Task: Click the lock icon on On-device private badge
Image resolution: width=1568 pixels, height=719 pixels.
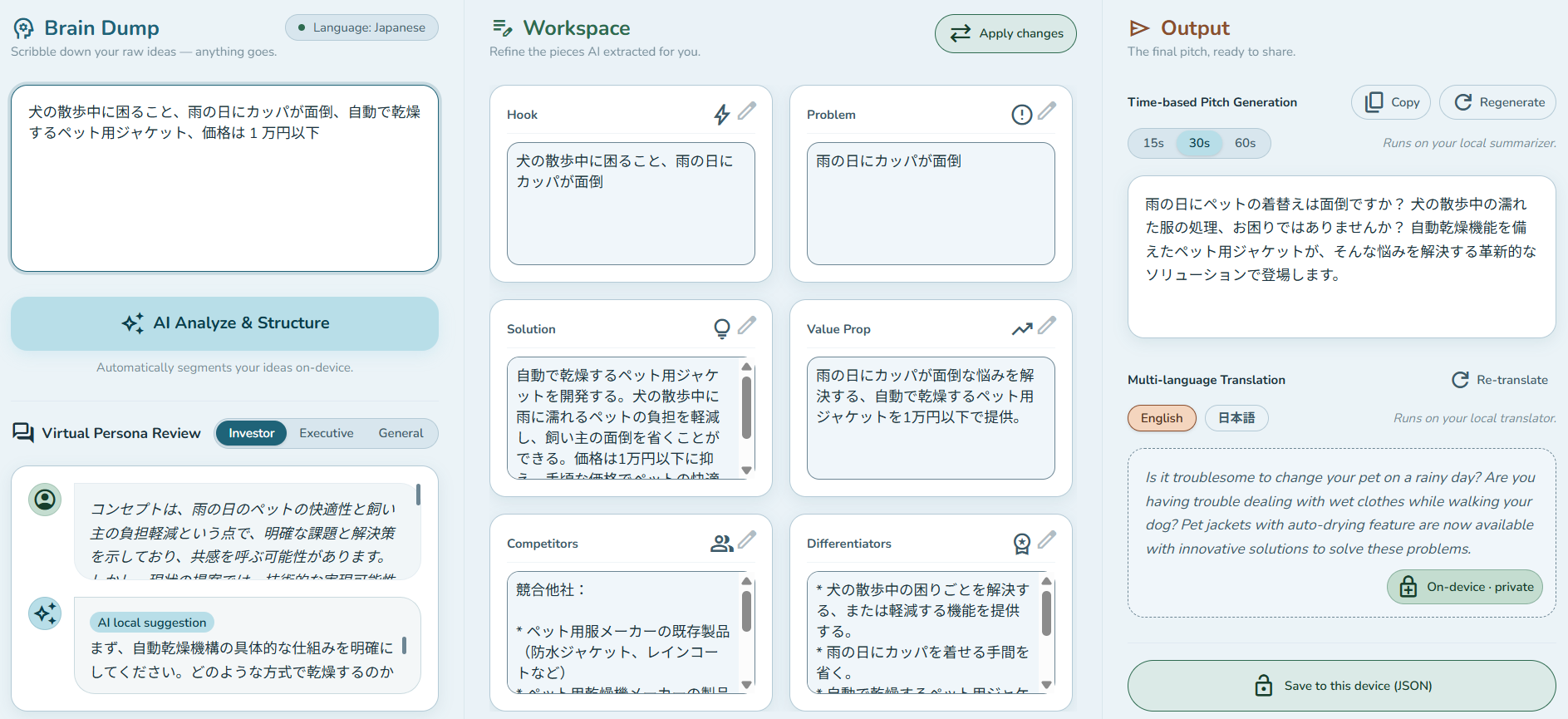Action: [x=1408, y=587]
